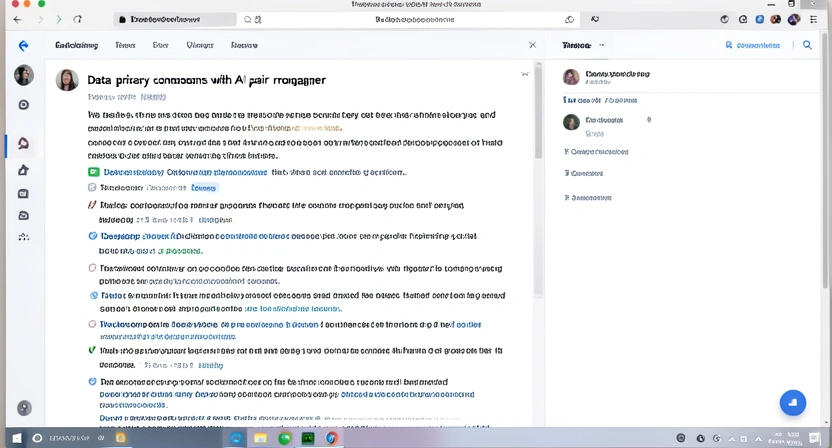Image resolution: width=832 pixels, height=448 pixels.
Task: Click the green checkmark list item
Action: point(92,350)
